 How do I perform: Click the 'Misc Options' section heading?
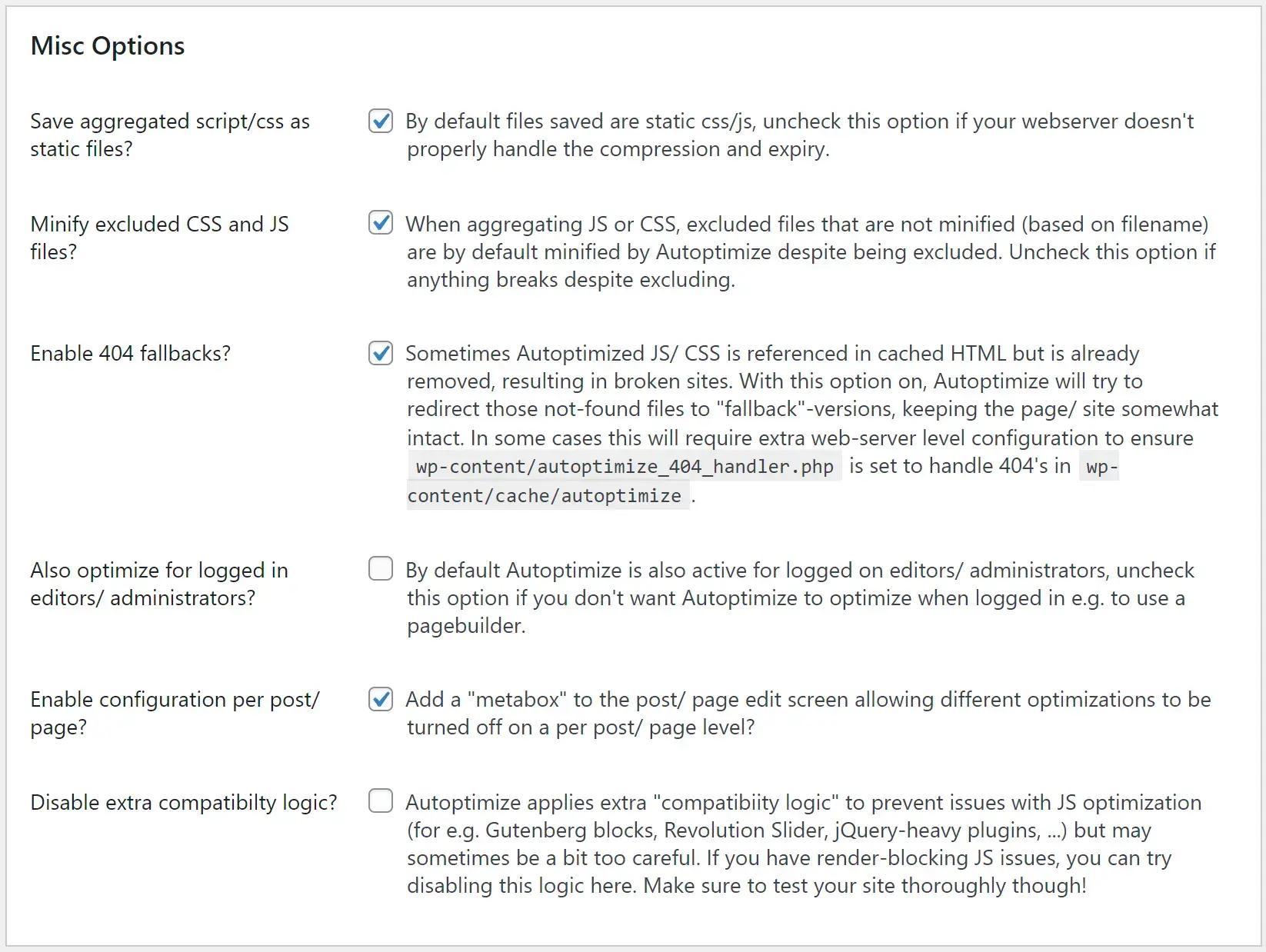pyautogui.click(x=107, y=45)
